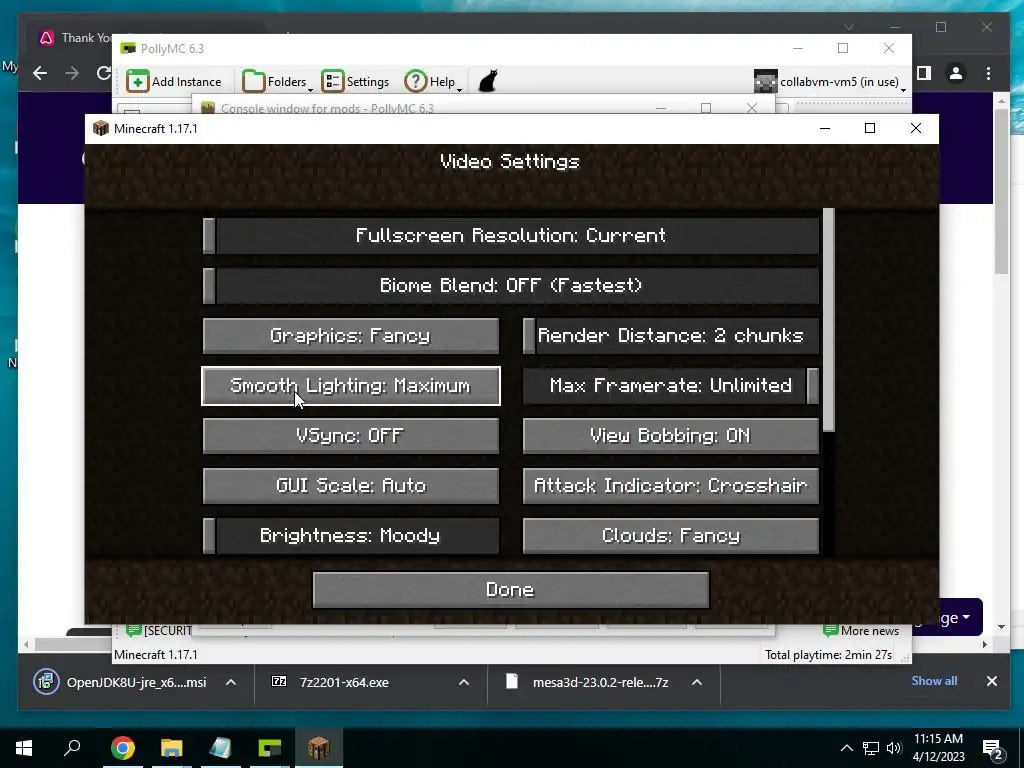The height and width of the screenshot is (768, 1024).
Task: Open the network tray icon
Action: pos(871,748)
